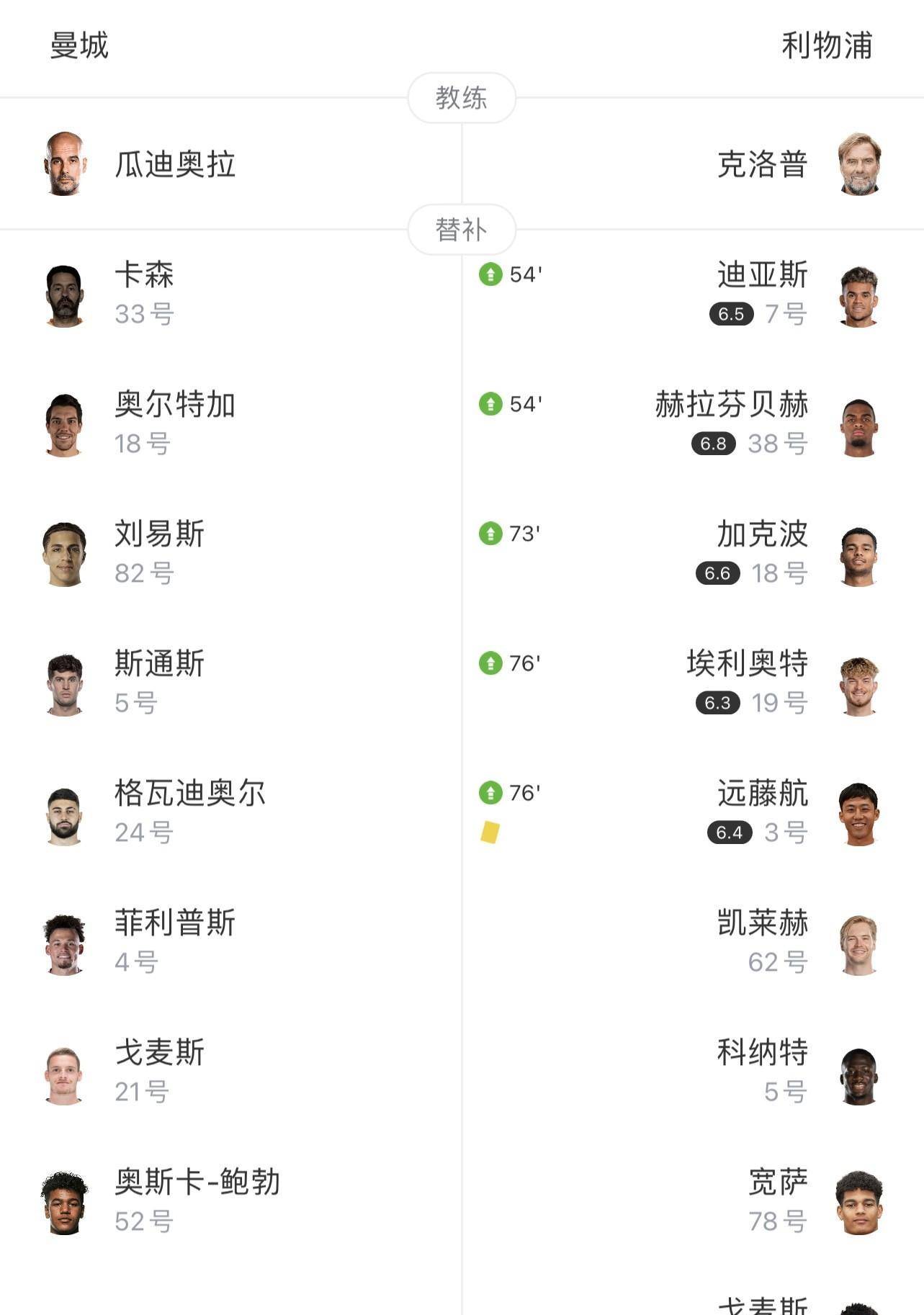Click the 54' substitution arrow for 赫拉芬贝赫
The height and width of the screenshot is (1315, 924).
click(490, 404)
